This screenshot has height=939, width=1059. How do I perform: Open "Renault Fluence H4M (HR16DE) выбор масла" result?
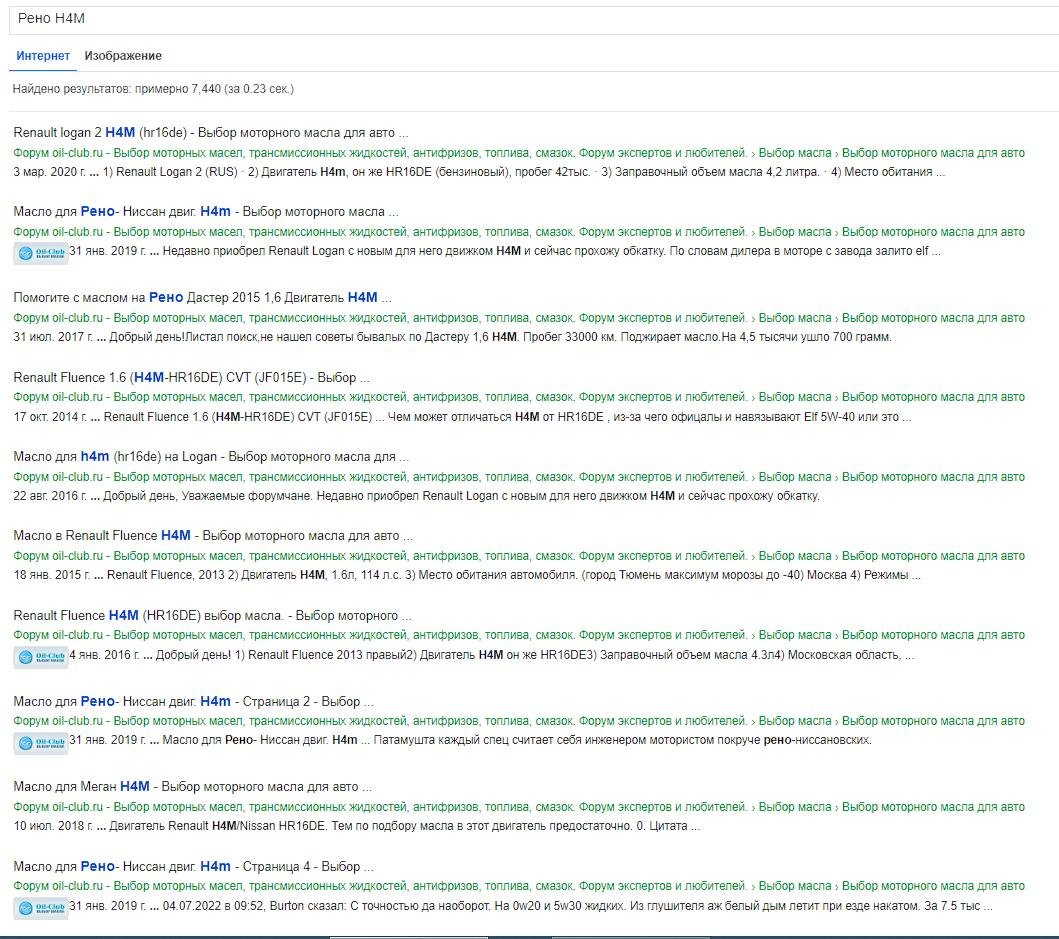click(x=212, y=615)
